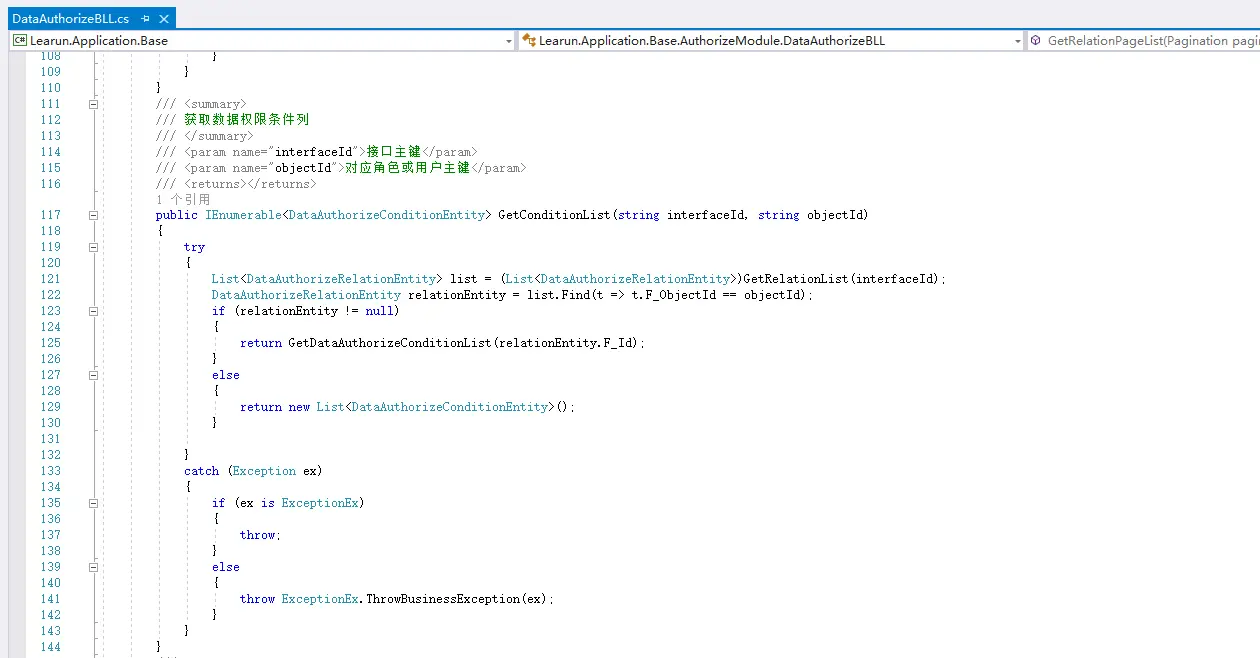Click the 'public' keyword on line 117
The height and width of the screenshot is (658, 1260).
coord(177,215)
